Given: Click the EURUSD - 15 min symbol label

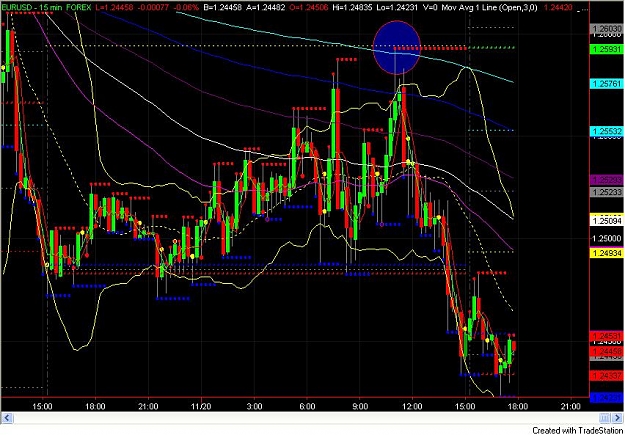Looking at the screenshot, I should point(31,6).
